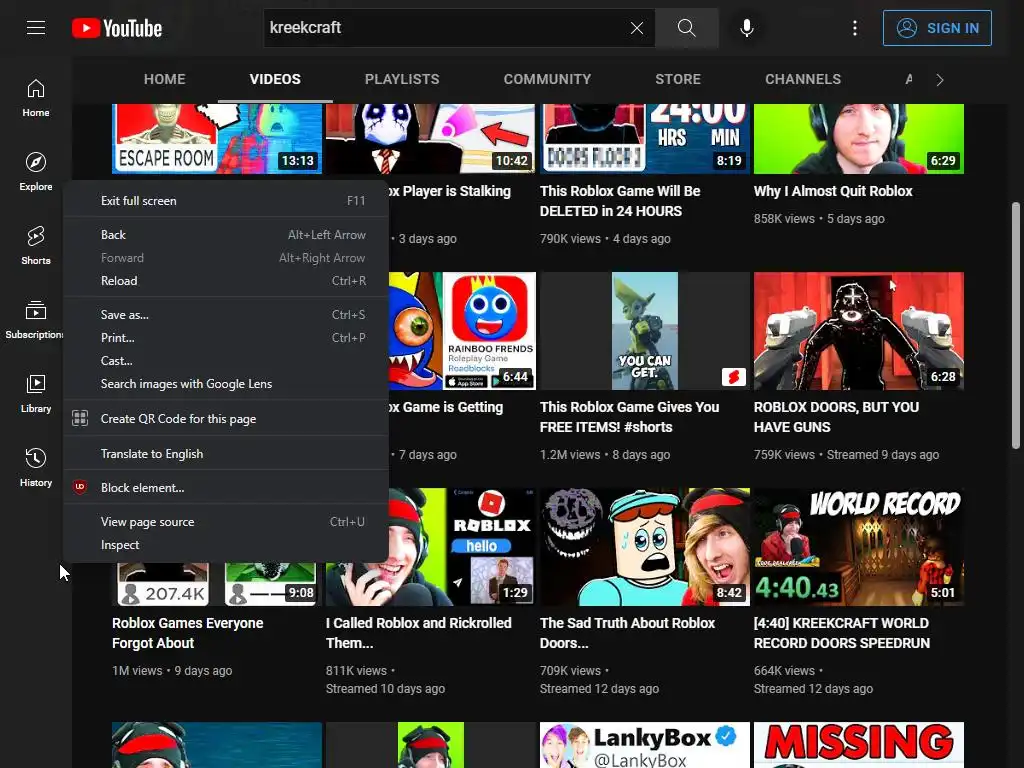Screen dimensions: 1024x768
Task: Select Create QR Code for this page
Action: [x=226, y=419]
